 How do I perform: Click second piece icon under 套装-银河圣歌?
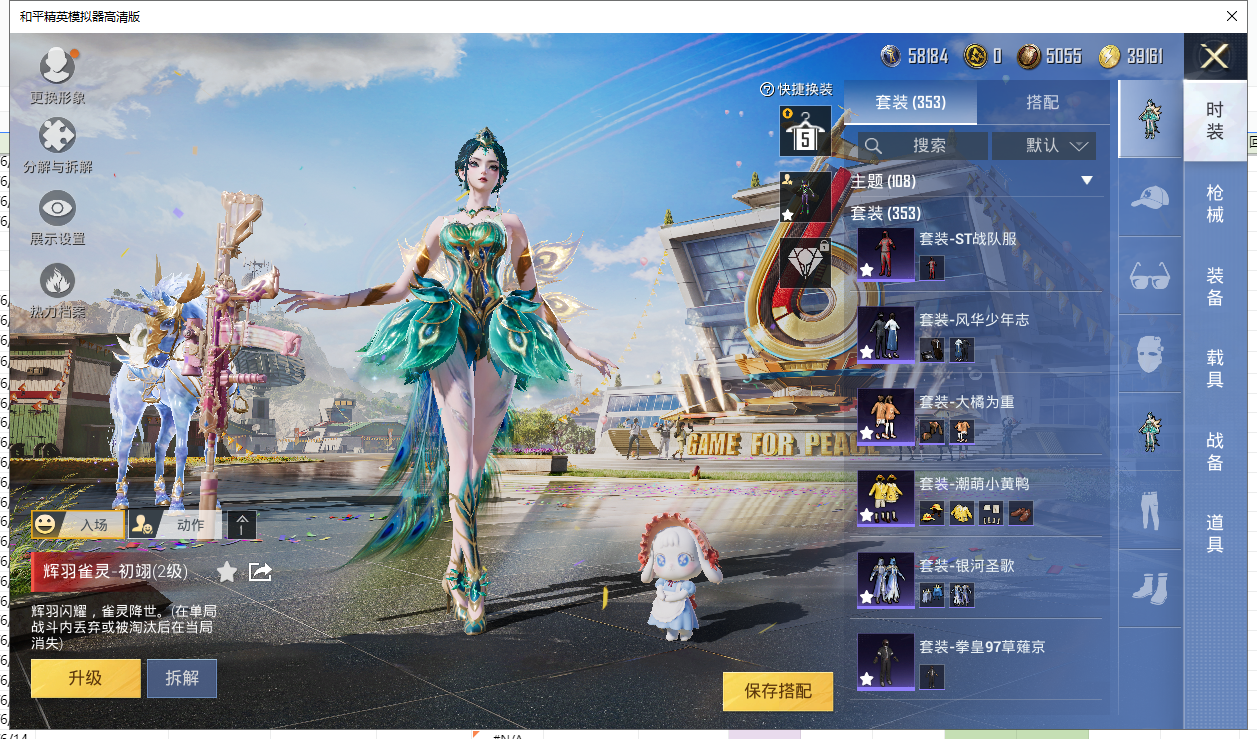click(x=962, y=595)
